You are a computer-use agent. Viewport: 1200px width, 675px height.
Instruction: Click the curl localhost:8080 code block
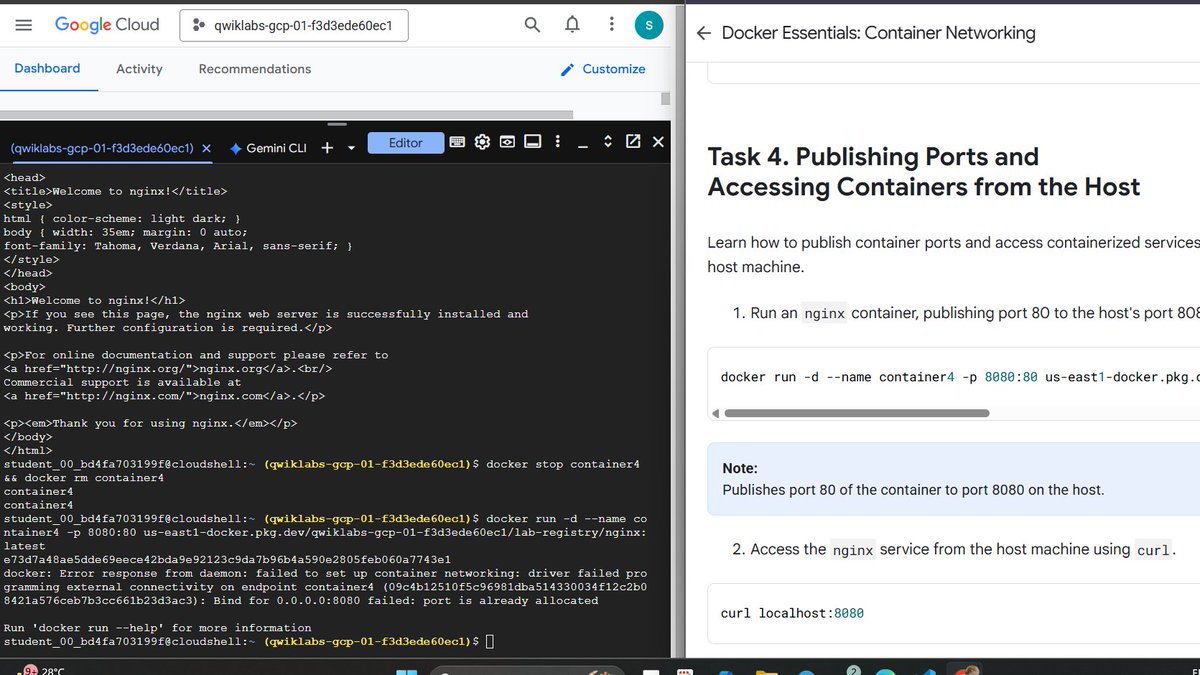953,613
